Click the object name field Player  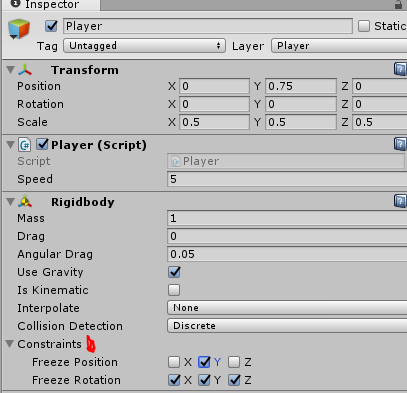click(x=208, y=26)
